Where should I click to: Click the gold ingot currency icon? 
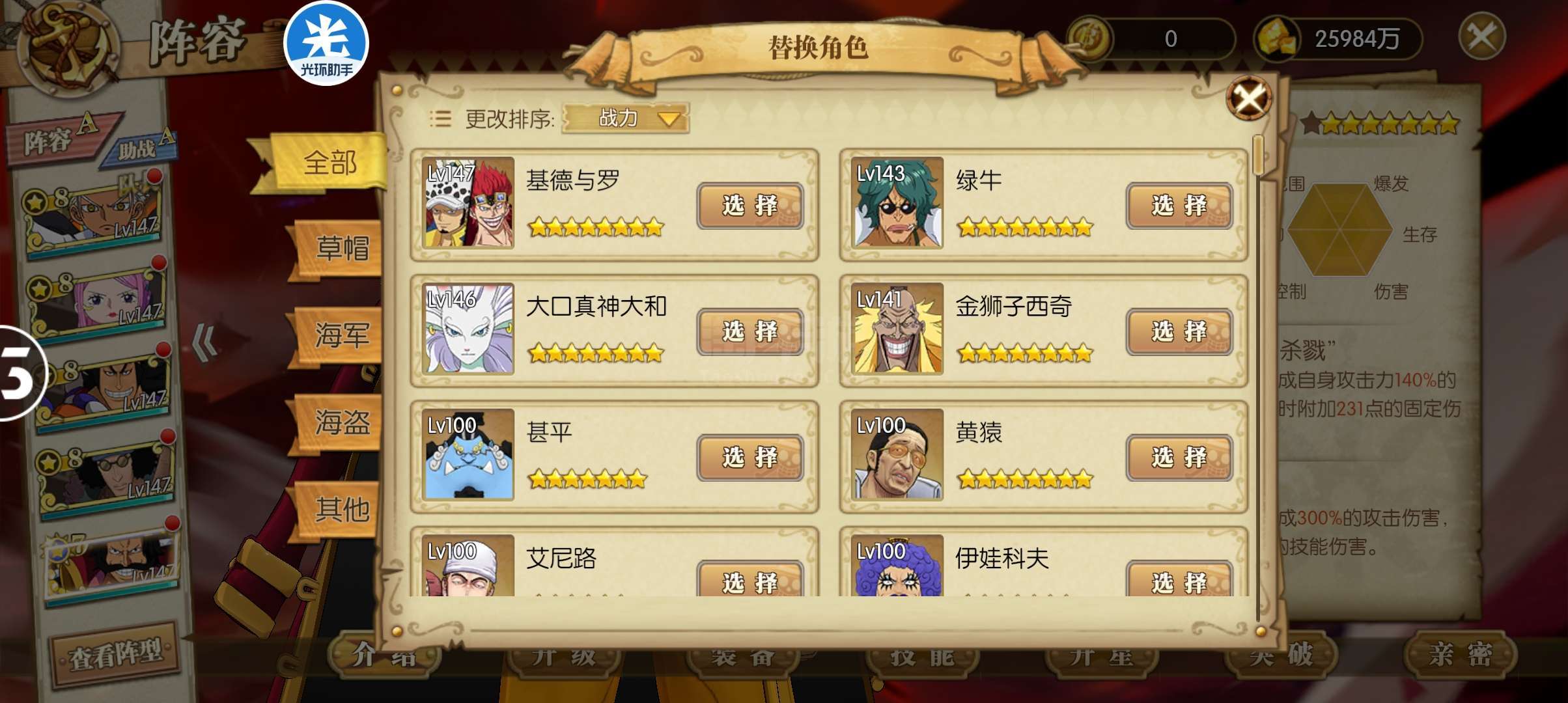point(1276,38)
